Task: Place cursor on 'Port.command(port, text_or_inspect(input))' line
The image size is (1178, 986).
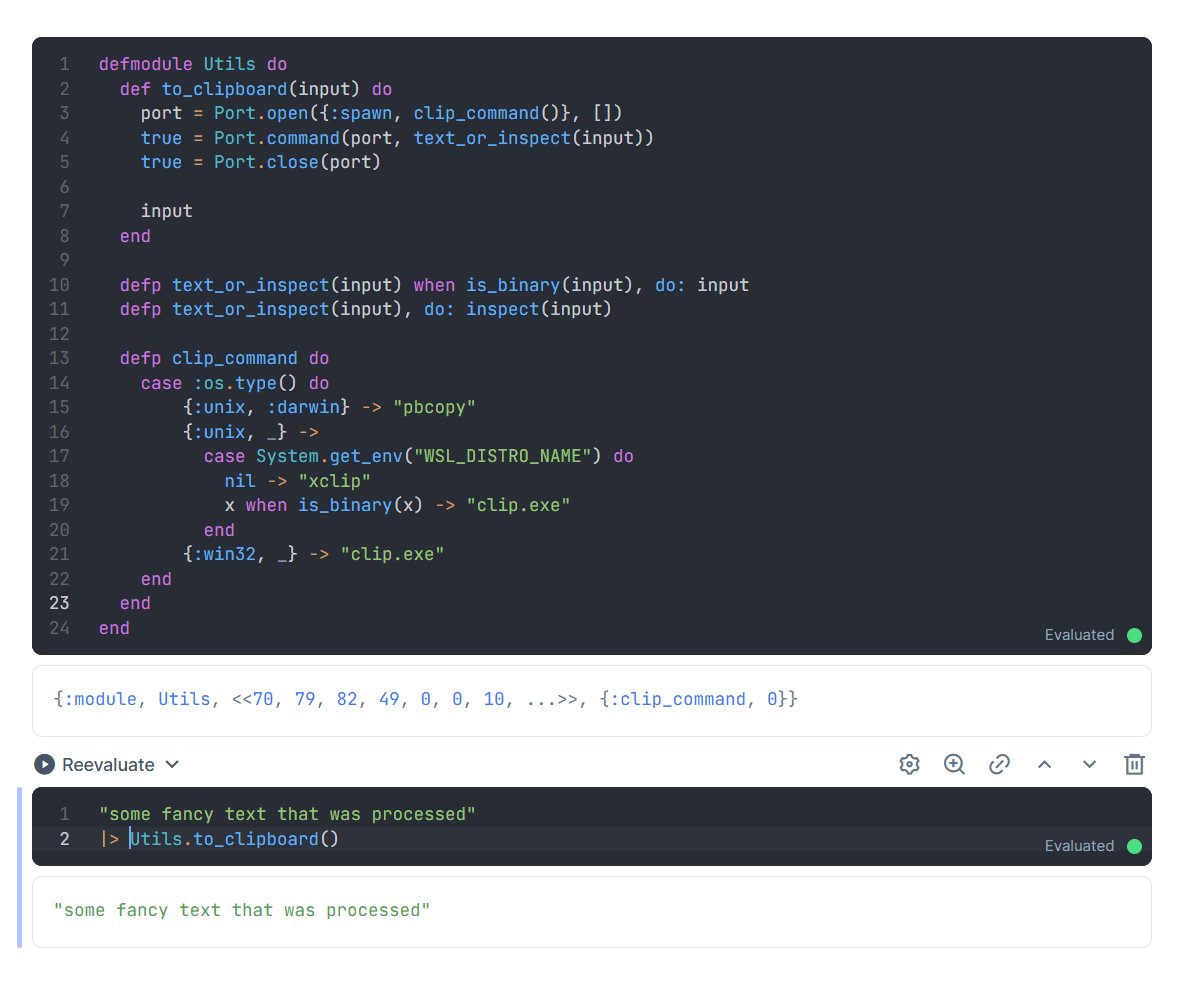Action: click(397, 138)
